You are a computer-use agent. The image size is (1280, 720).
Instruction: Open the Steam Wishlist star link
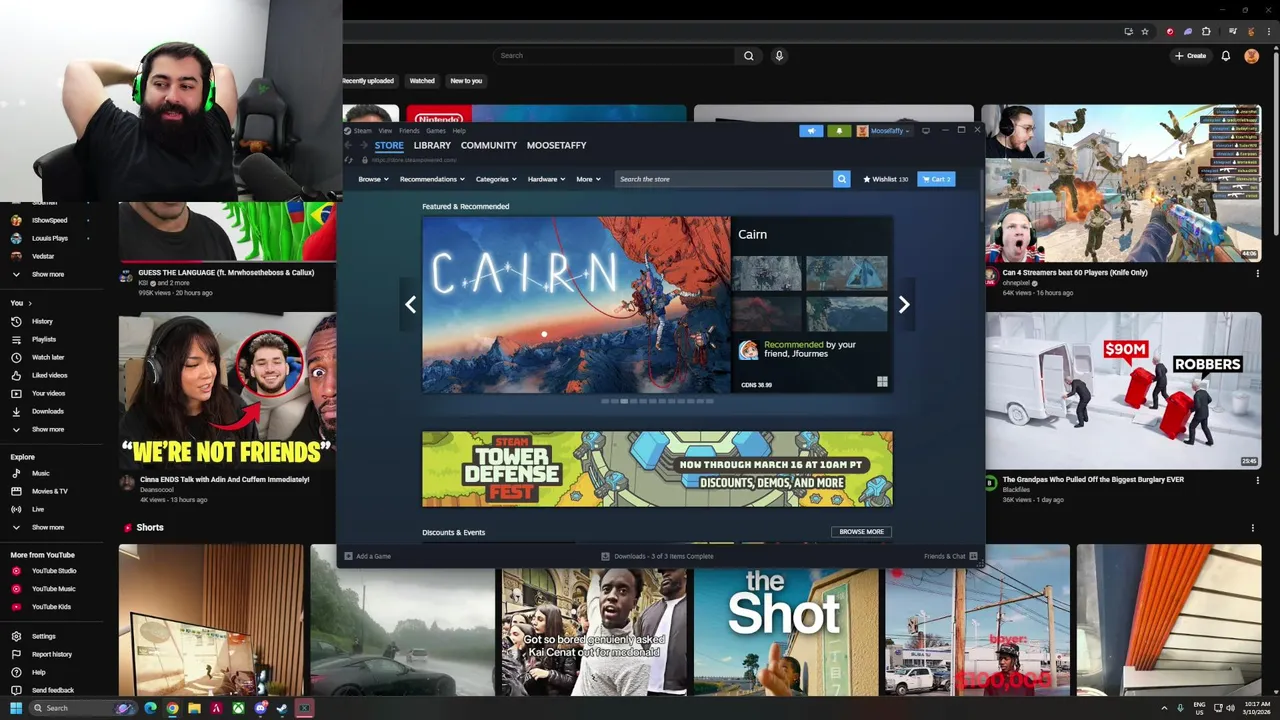click(886, 179)
